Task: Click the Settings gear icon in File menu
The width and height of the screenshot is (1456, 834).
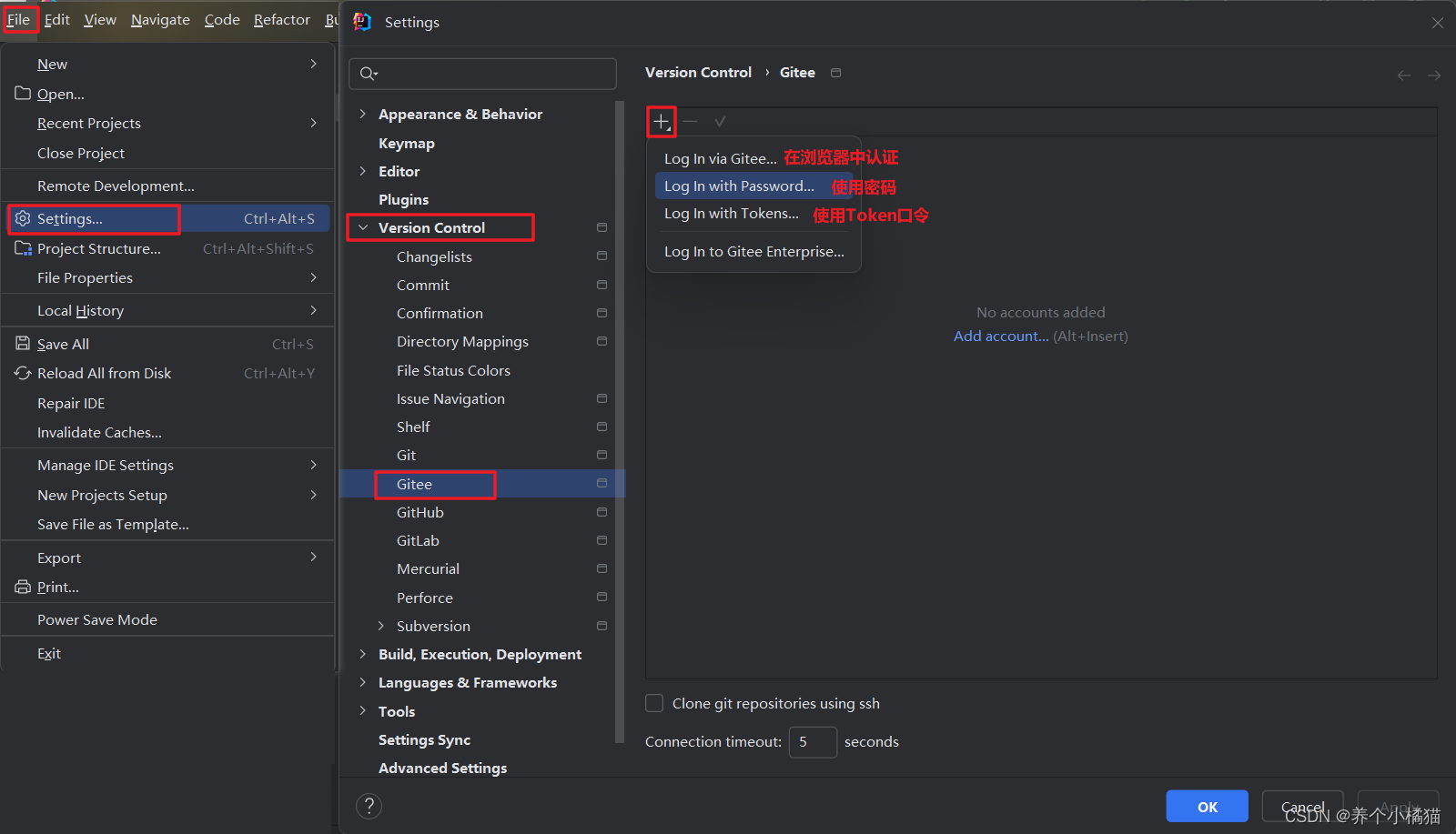Action: (x=23, y=218)
